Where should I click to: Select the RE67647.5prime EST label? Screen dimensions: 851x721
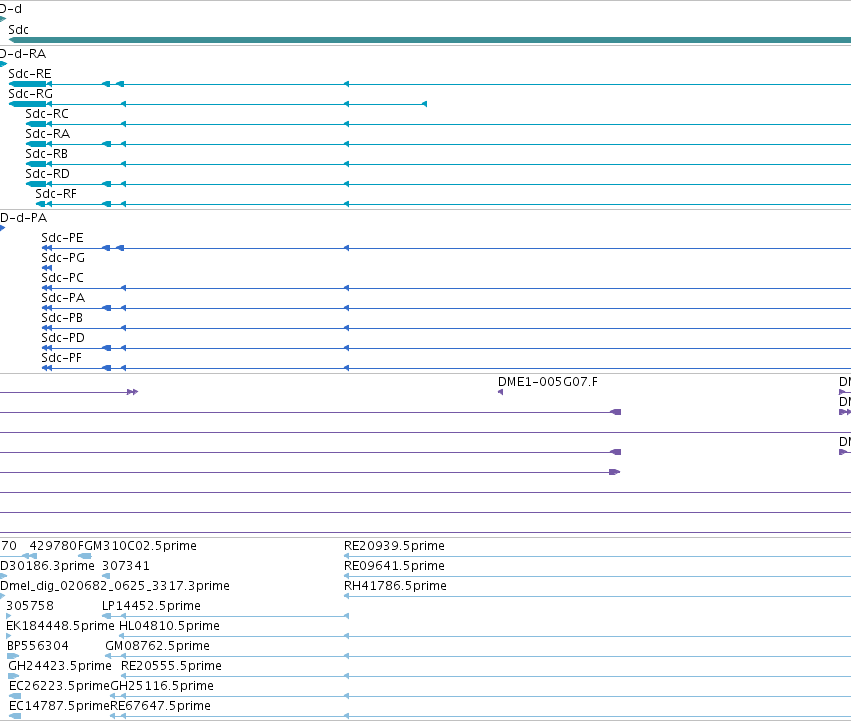(161, 707)
